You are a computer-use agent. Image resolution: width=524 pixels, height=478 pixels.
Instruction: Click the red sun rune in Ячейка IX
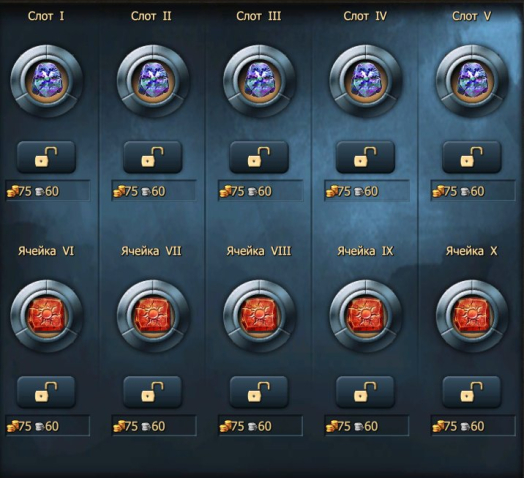[x=366, y=316]
